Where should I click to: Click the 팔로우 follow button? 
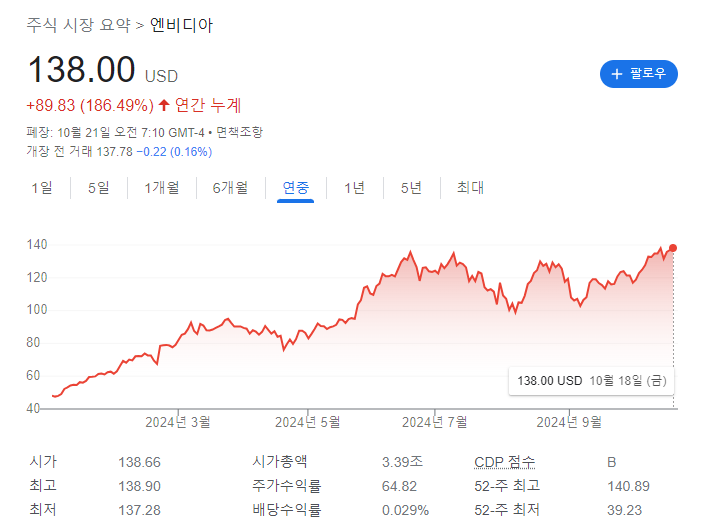point(638,74)
